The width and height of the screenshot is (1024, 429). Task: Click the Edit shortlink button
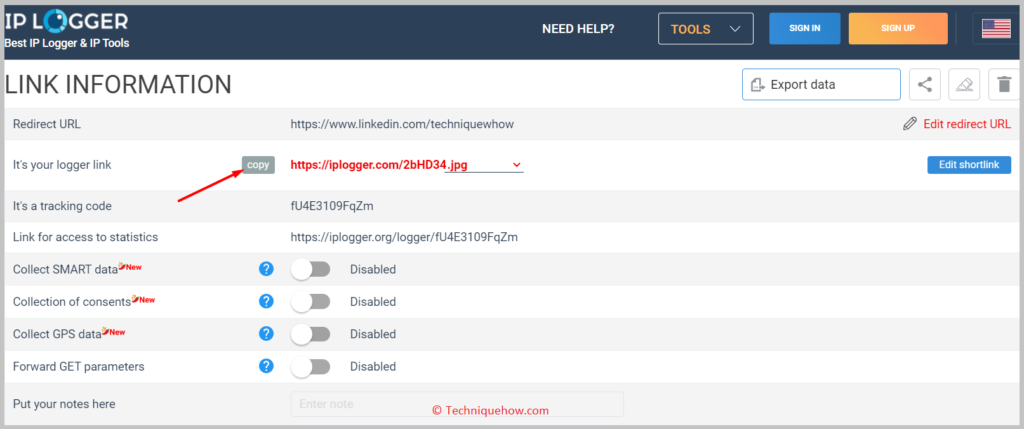click(x=969, y=165)
